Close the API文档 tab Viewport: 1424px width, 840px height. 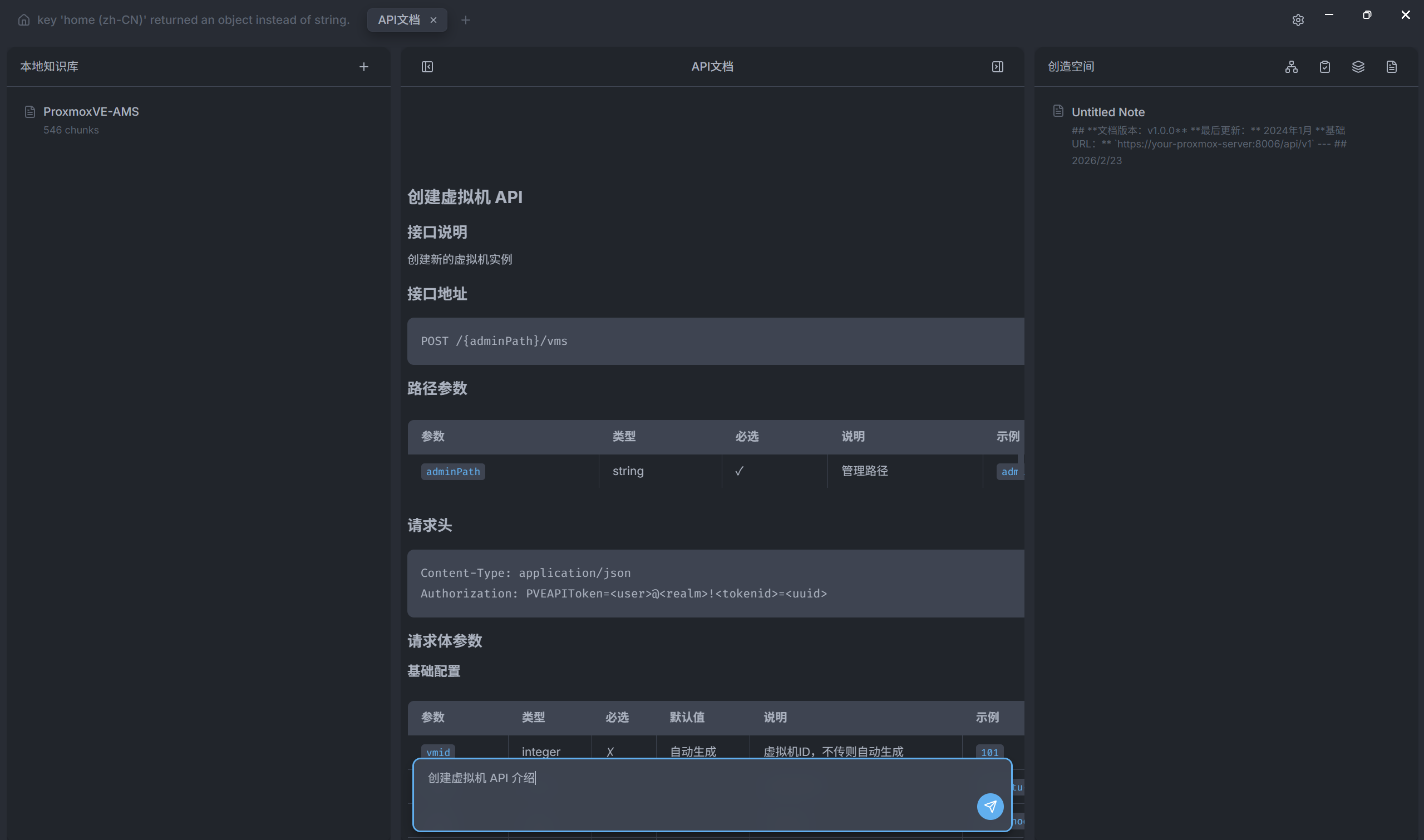coord(433,21)
